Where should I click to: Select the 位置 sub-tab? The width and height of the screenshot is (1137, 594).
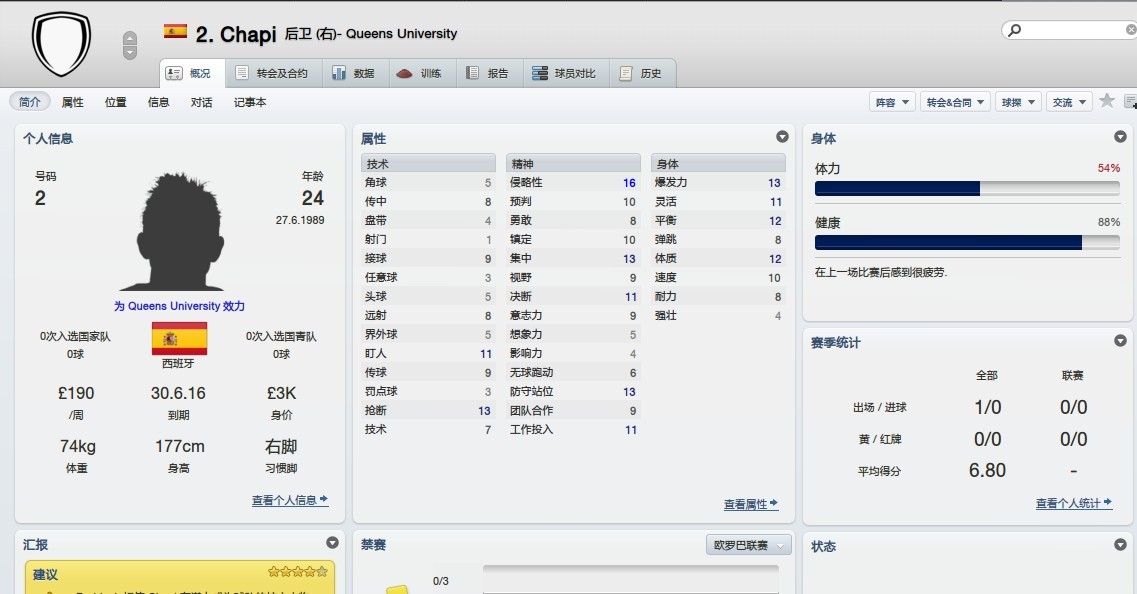click(x=116, y=102)
